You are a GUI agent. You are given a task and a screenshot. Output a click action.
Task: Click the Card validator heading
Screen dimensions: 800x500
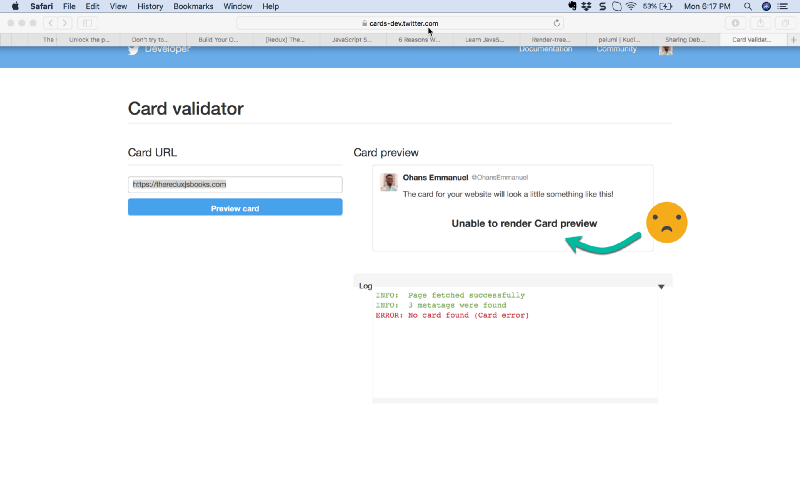[186, 109]
